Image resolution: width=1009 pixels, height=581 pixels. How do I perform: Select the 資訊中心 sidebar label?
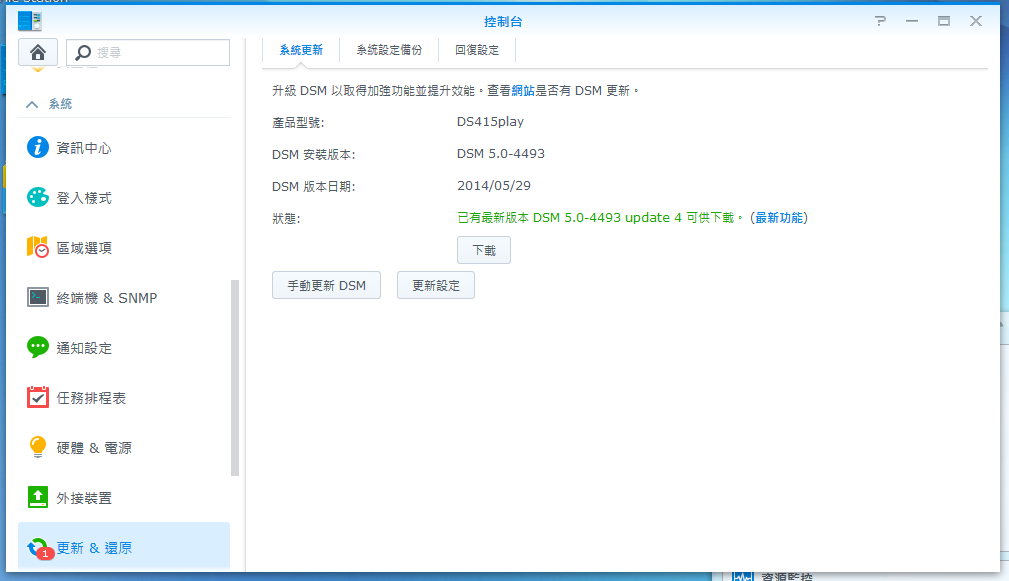point(84,148)
